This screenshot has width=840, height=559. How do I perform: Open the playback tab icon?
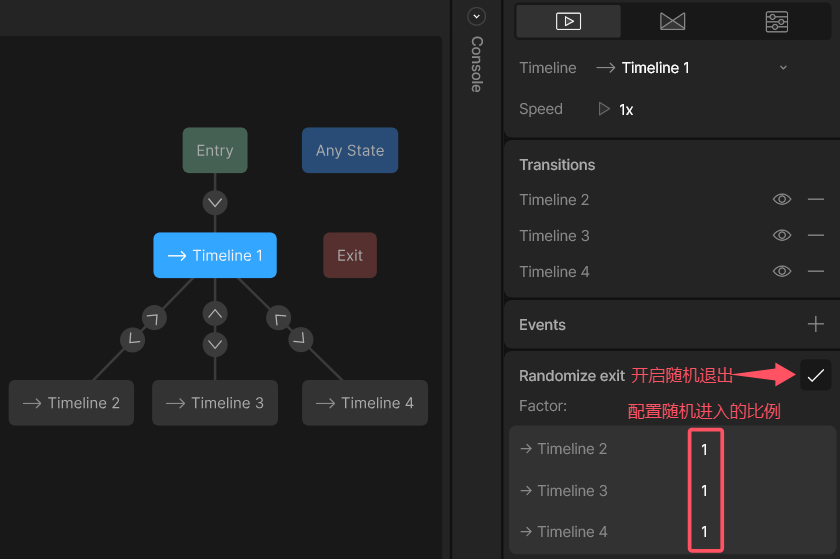[568, 21]
